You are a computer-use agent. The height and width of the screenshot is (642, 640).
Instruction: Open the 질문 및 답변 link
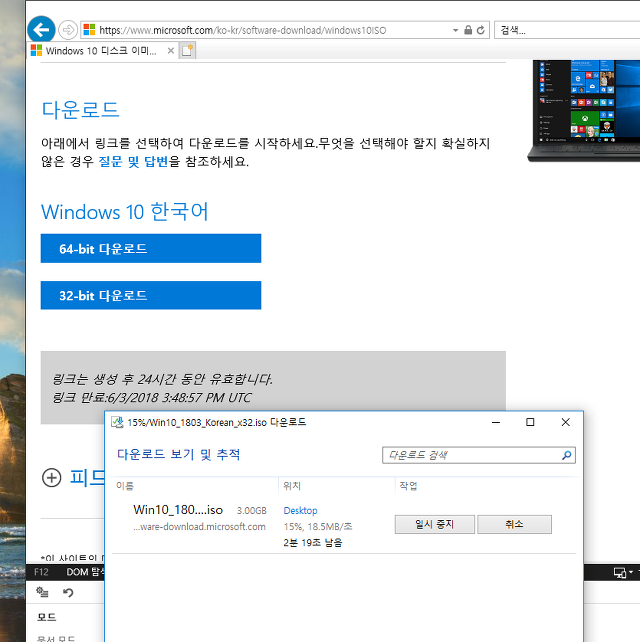[133, 161]
